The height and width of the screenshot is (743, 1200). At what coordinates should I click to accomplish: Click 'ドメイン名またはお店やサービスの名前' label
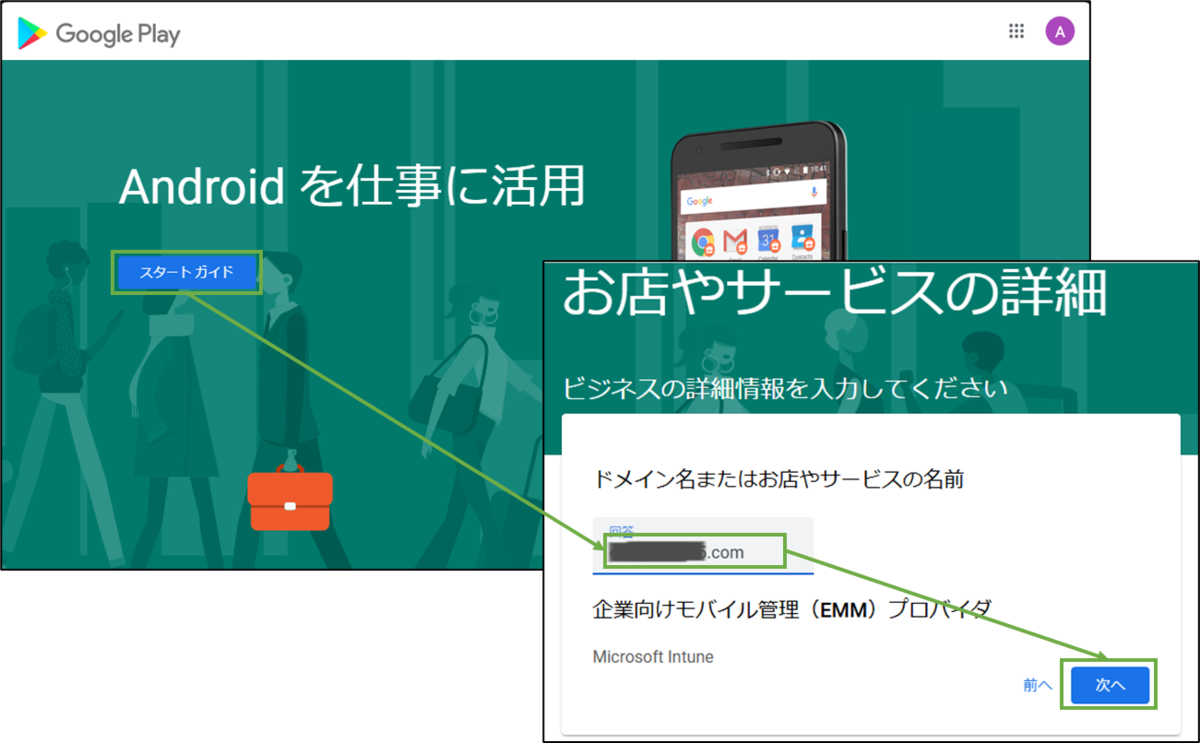click(x=778, y=480)
